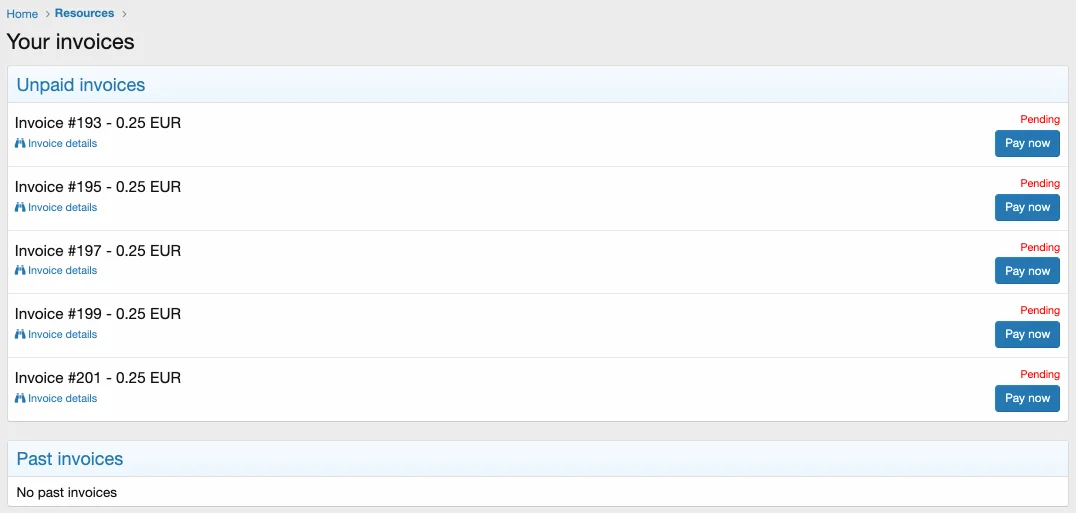Screen dimensions: 1076x513
Task: Click binoculars icon for Invoice #195
Action: click(20, 207)
